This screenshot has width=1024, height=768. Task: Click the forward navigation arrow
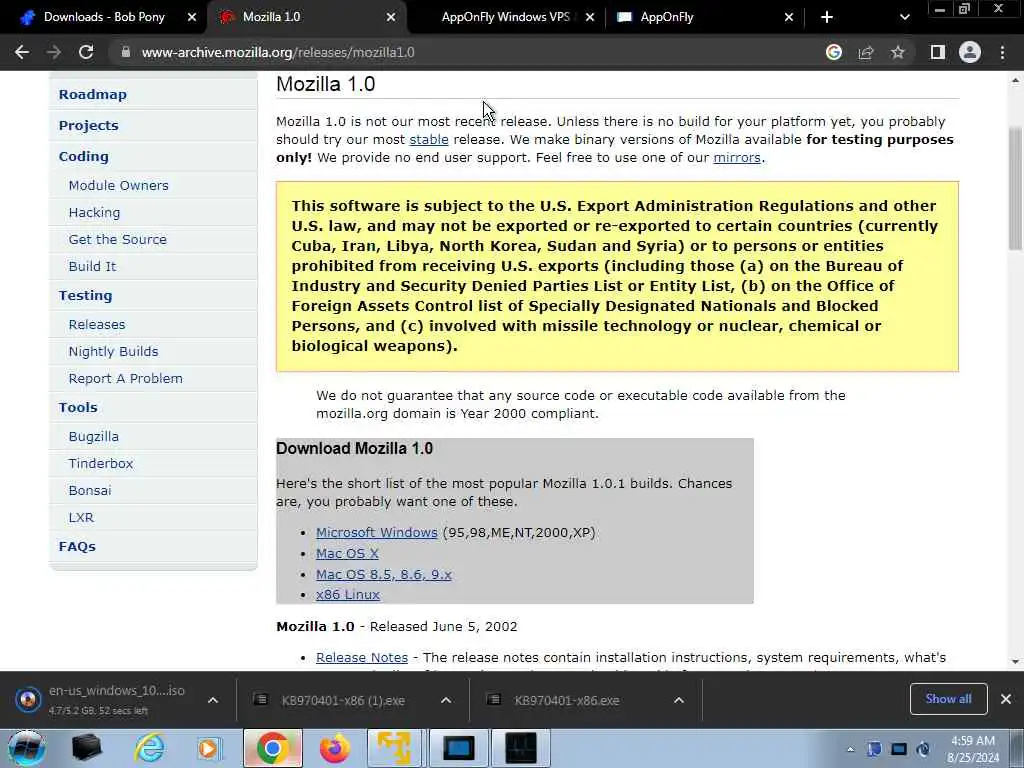click(54, 52)
